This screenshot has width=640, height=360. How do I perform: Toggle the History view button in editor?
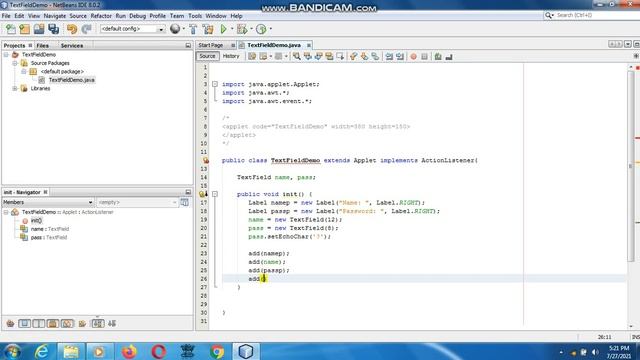tap(231, 56)
